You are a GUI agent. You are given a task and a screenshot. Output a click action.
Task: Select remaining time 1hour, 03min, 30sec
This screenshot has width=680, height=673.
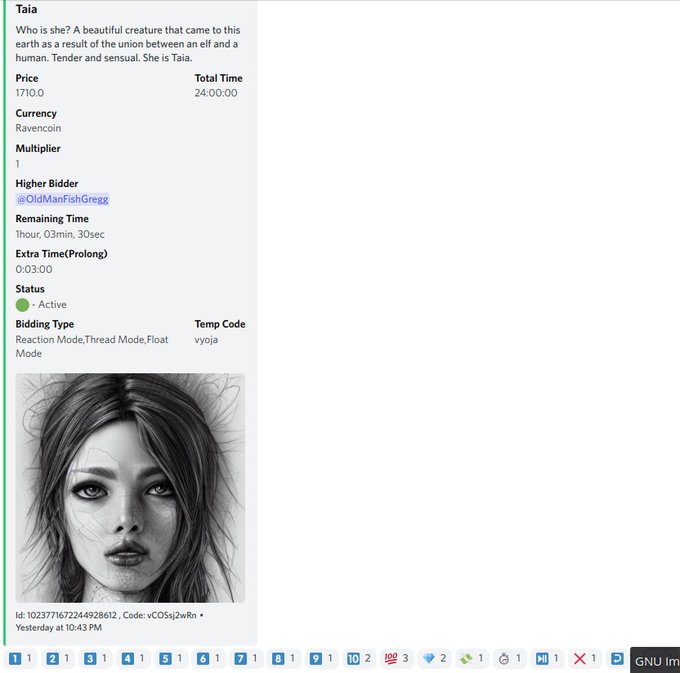[x=60, y=234]
